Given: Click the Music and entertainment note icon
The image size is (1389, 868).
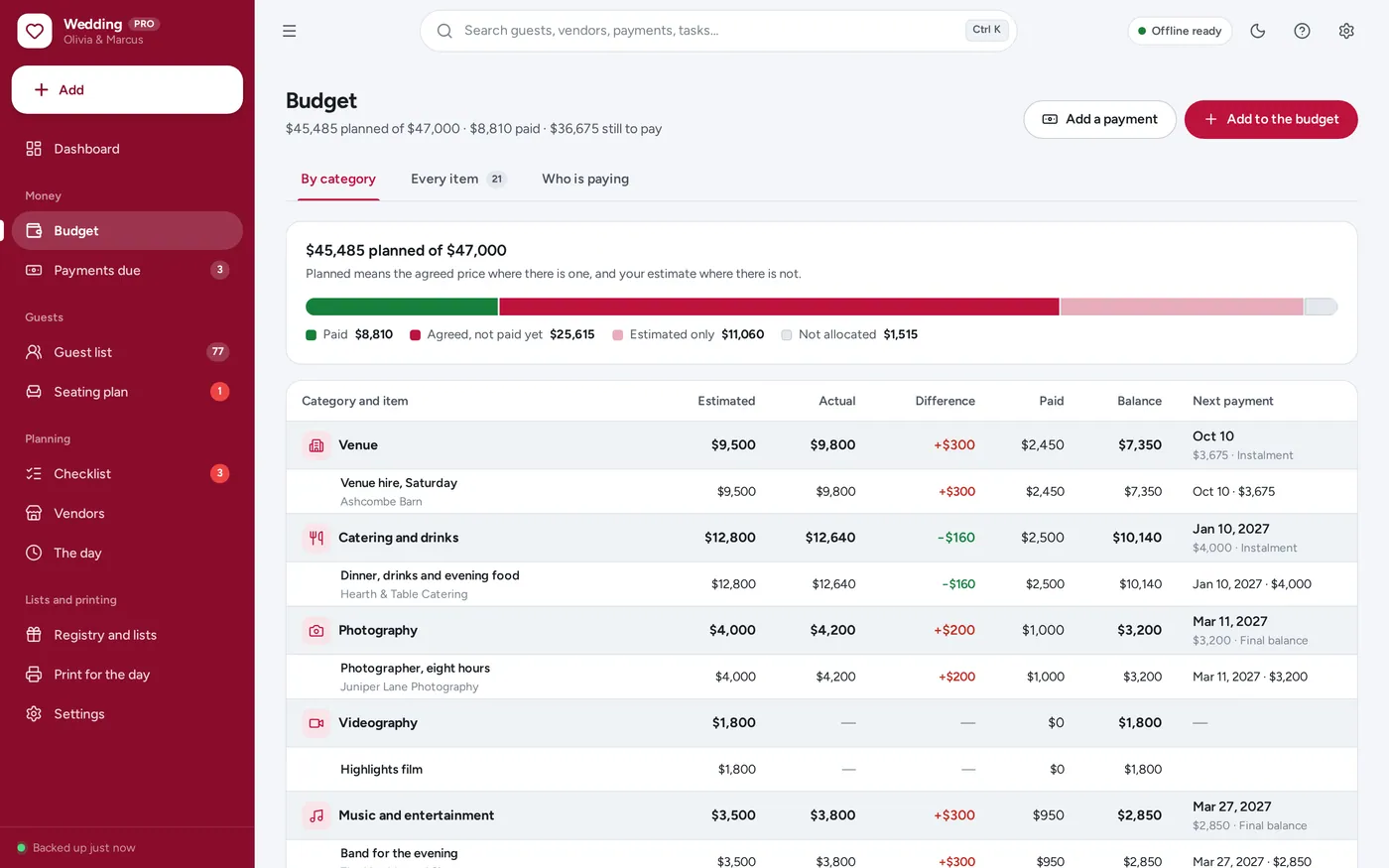Looking at the screenshot, I should [x=316, y=815].
